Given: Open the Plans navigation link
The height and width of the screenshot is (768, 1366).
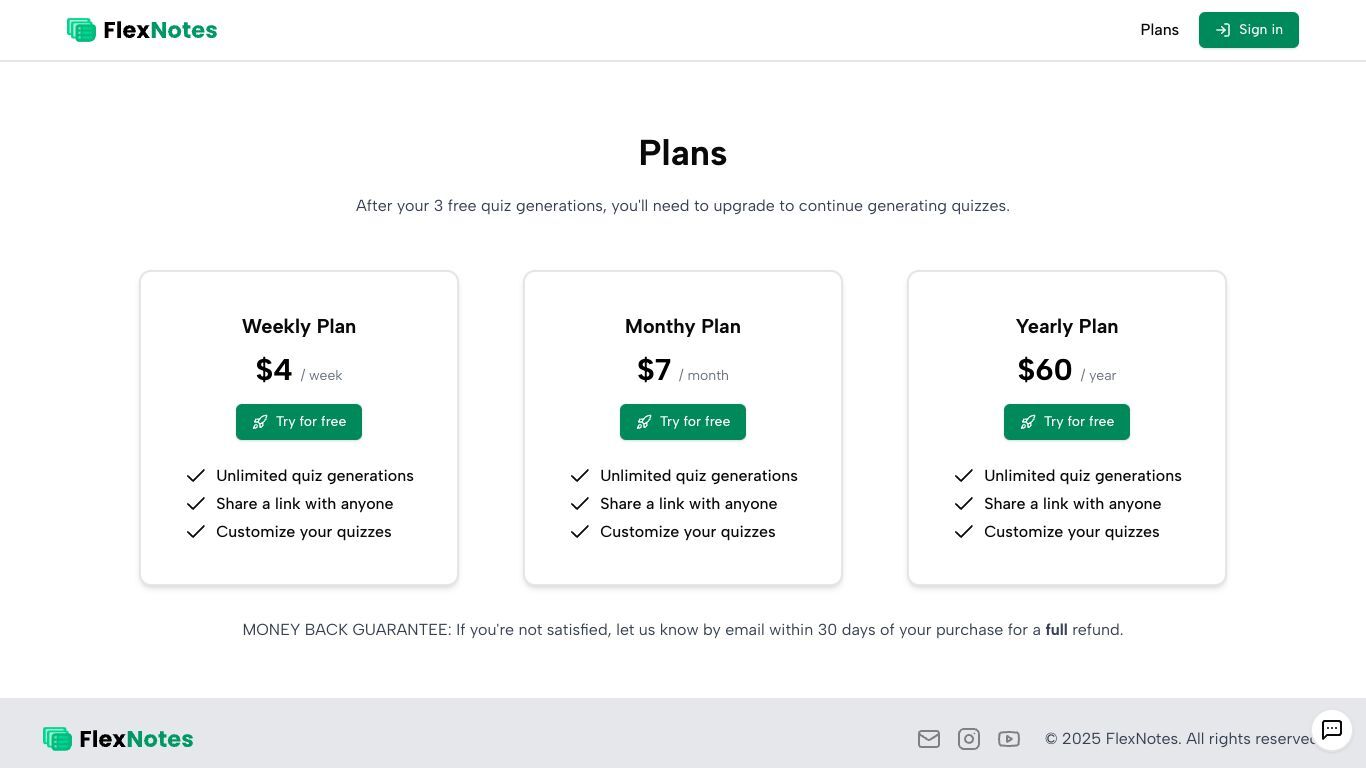Looking at the screenshot, I should tap(1159, 30).
